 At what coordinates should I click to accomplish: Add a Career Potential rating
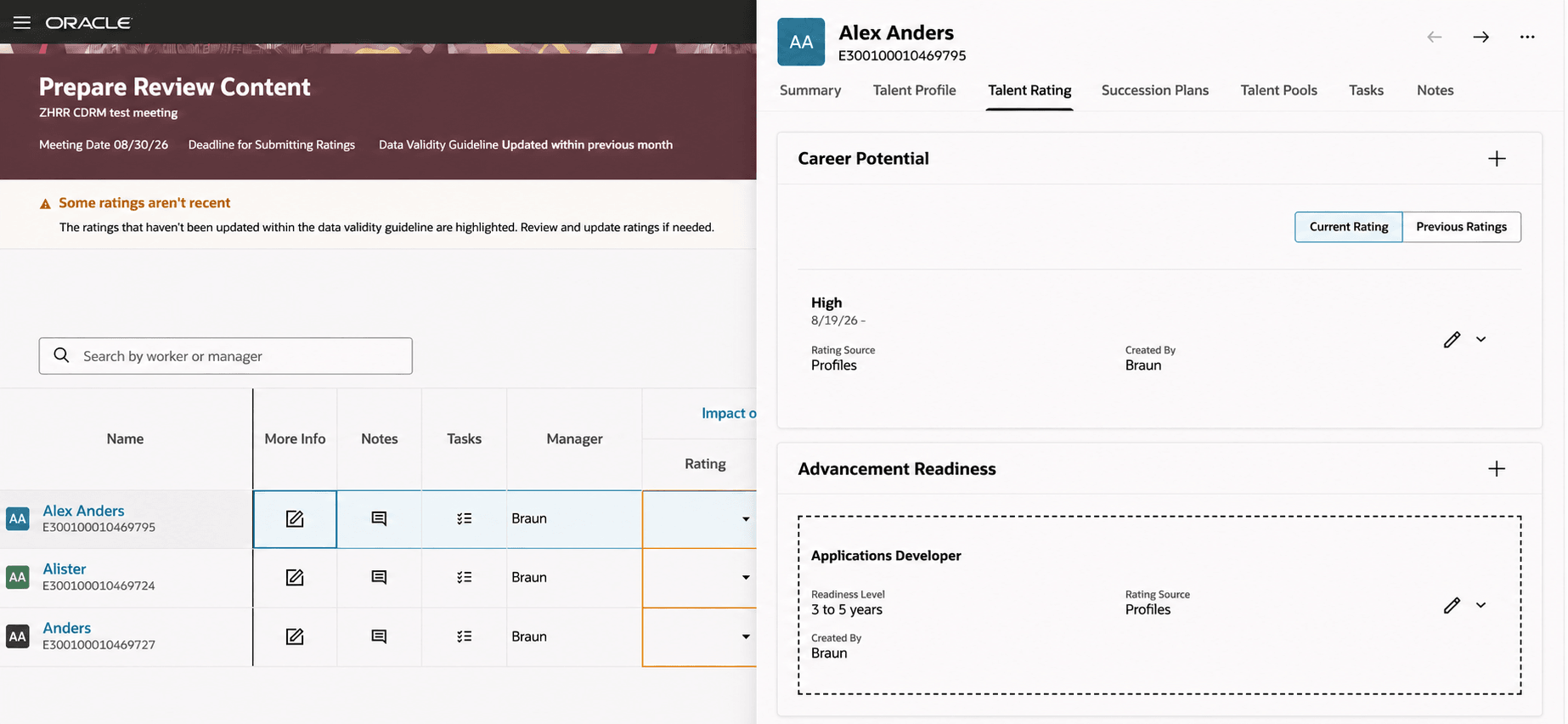1497,158
